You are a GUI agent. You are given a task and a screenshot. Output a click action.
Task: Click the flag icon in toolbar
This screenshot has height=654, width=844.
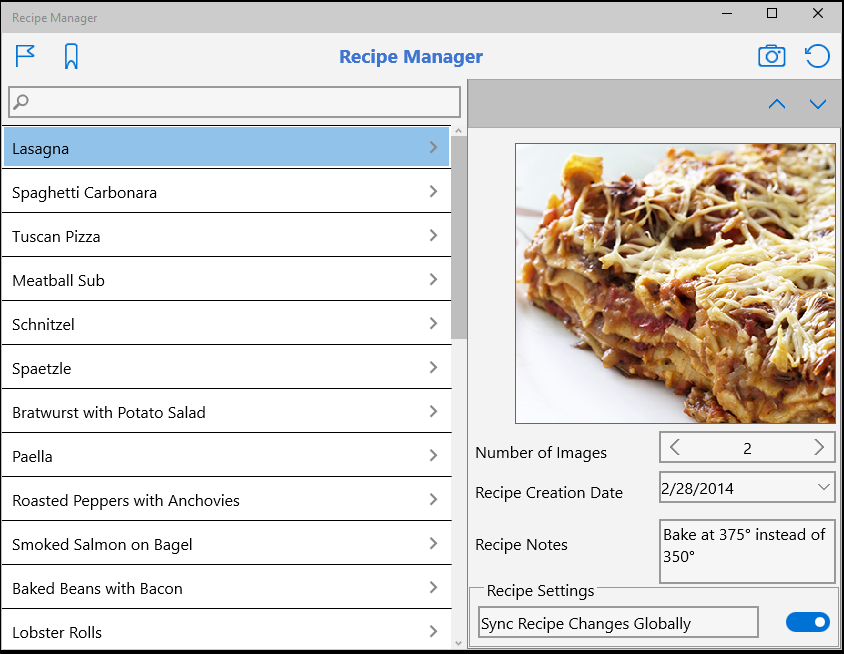pyautogui.click(x=25, y=56)
